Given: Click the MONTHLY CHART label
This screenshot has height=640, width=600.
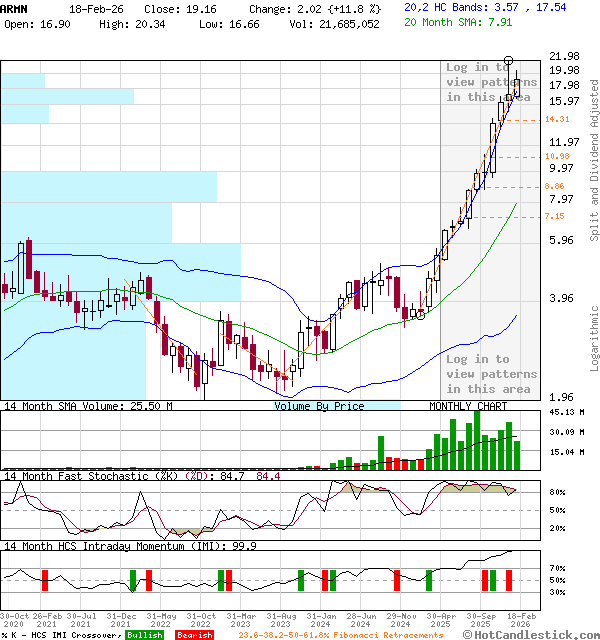Looking at the screenshot, I should [467, 406].
